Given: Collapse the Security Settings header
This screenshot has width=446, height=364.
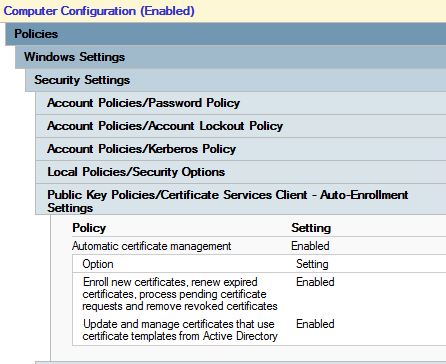Looking at the screenshot, I should (236, 80).
